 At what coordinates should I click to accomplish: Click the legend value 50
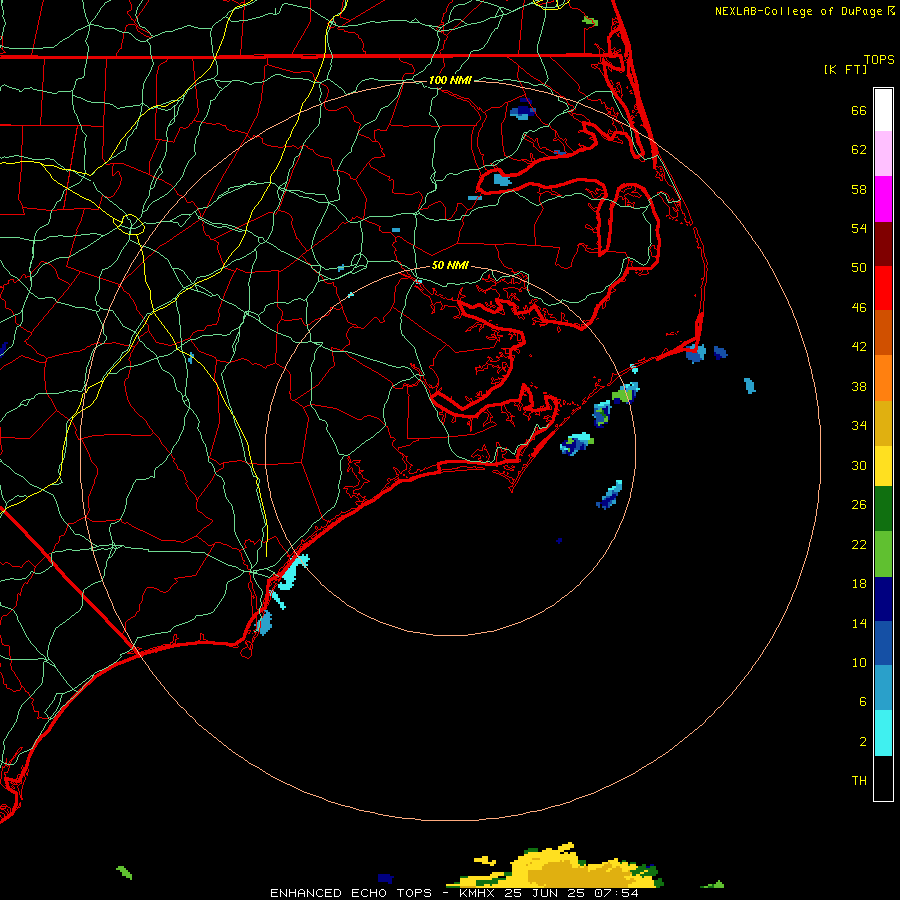(859, 268)
